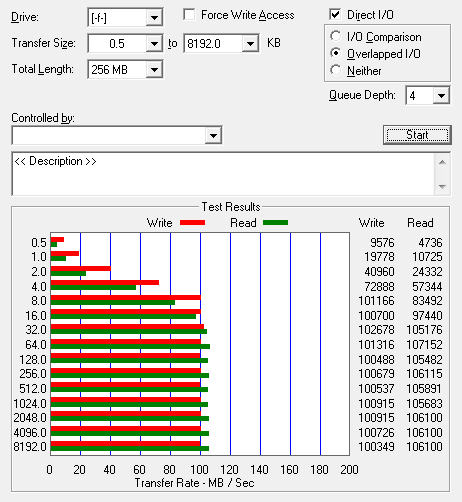Open the Drive dropdown list
Image resolution: width=462 pixels, height=502 pixels.
[154, 17]
